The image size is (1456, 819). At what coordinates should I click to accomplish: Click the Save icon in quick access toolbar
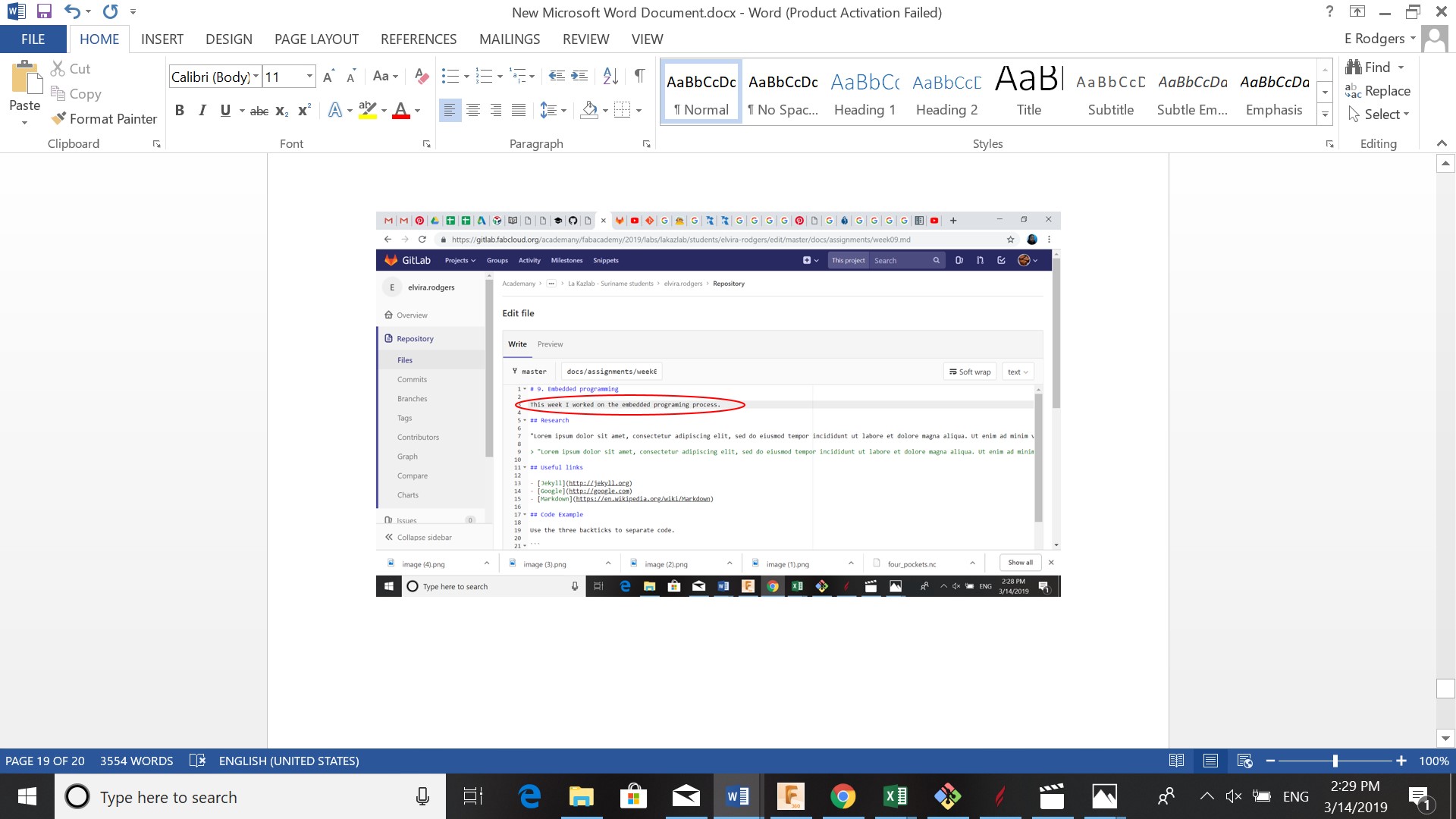point(44,11)
